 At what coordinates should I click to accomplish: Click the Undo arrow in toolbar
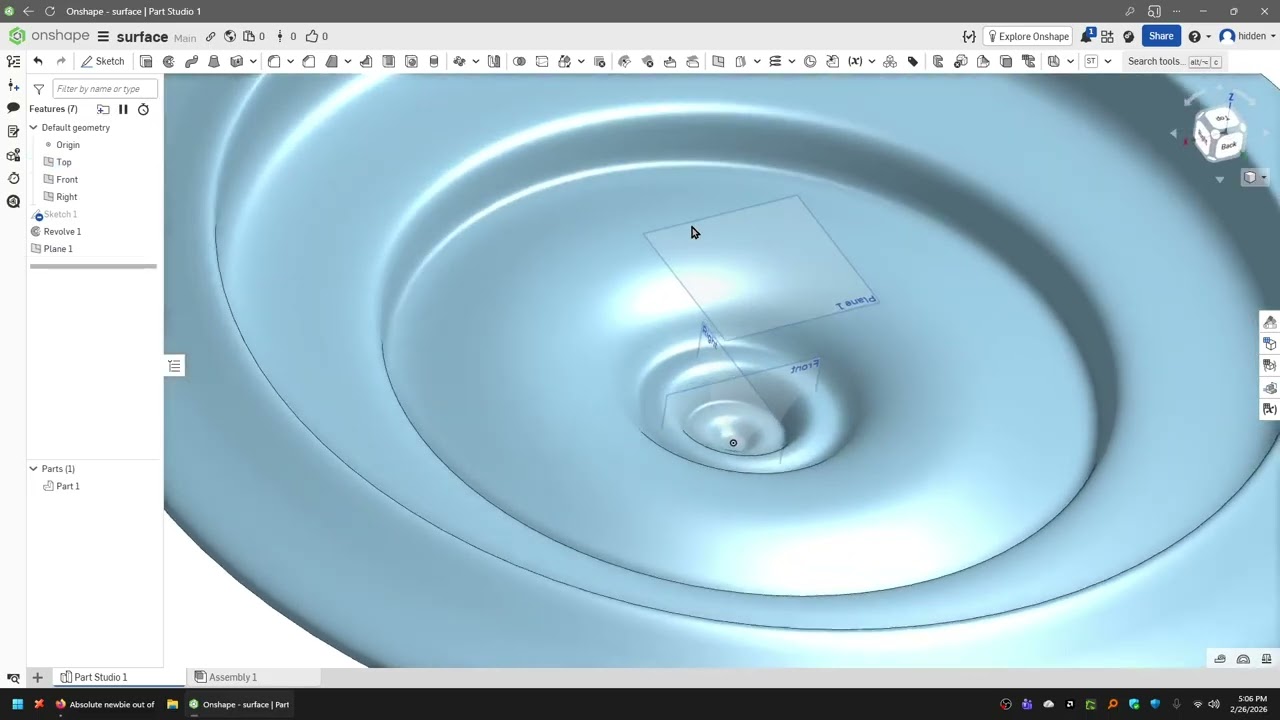[x=38, y=61]
